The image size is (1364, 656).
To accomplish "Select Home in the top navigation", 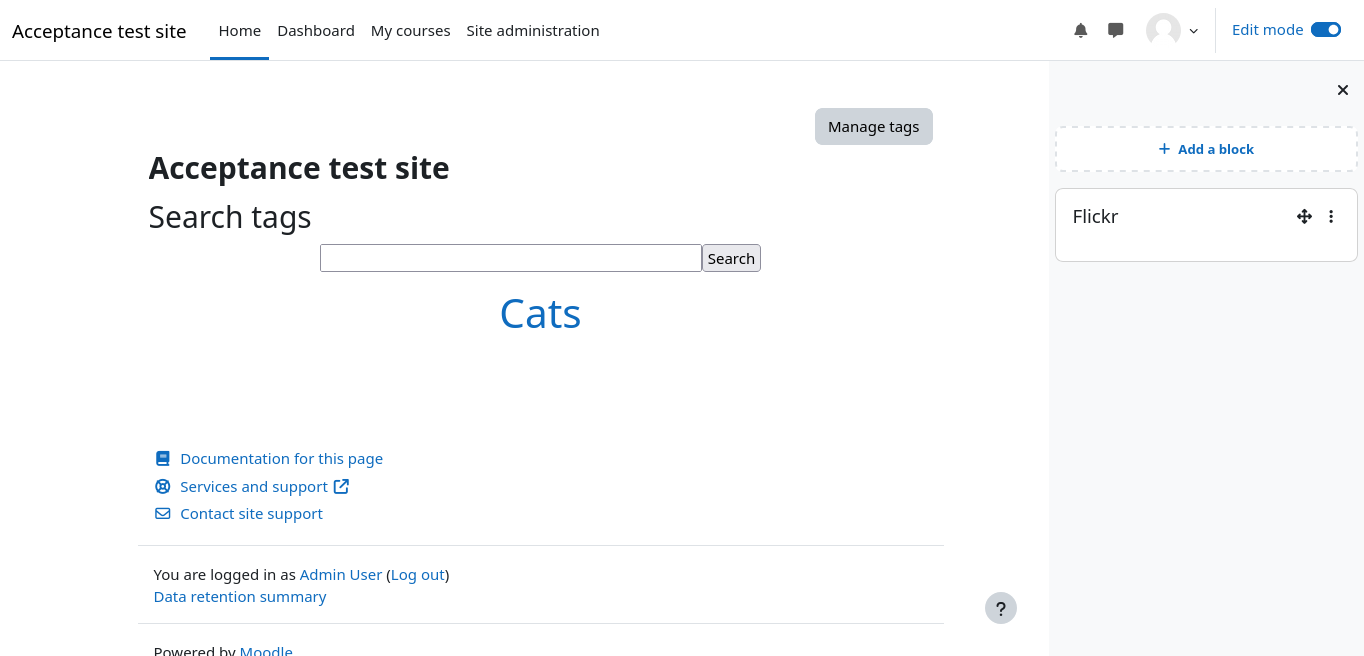I will click(240, 31).
